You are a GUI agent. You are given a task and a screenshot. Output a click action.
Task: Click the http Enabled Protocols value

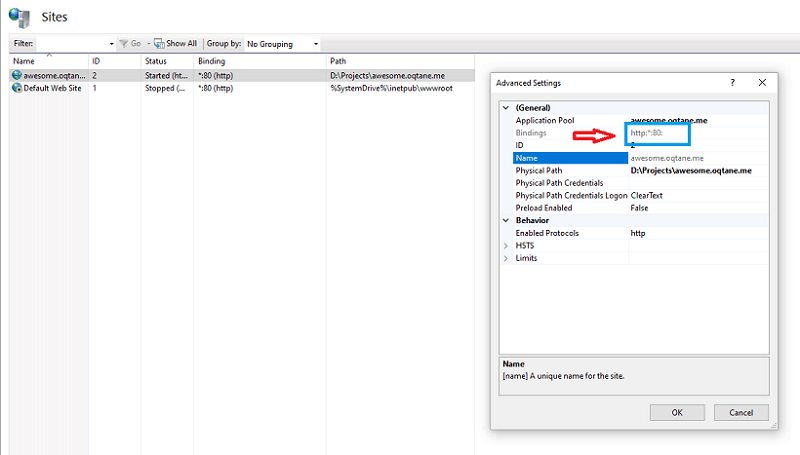638,233
